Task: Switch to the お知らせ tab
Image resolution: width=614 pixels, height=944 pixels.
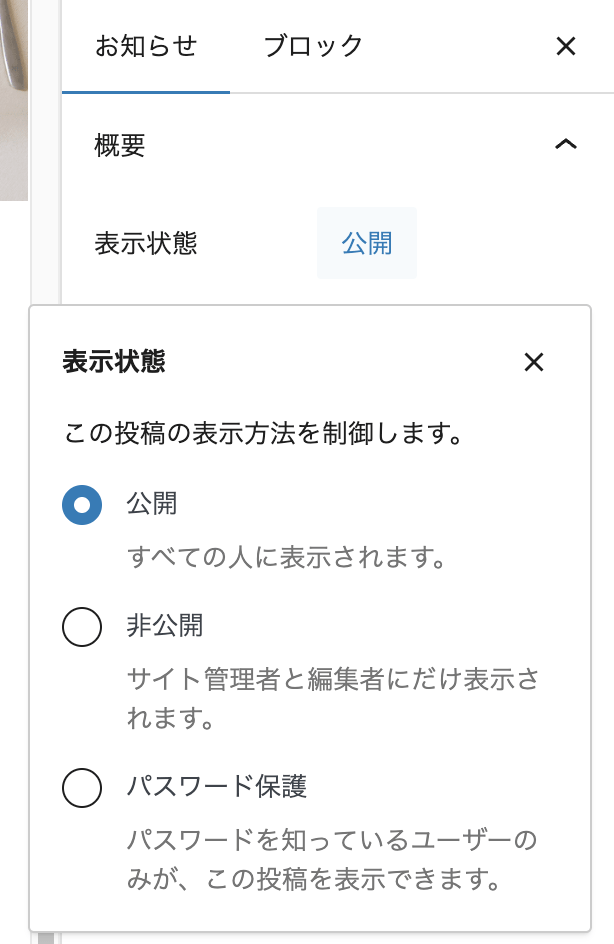Action: 146,46
